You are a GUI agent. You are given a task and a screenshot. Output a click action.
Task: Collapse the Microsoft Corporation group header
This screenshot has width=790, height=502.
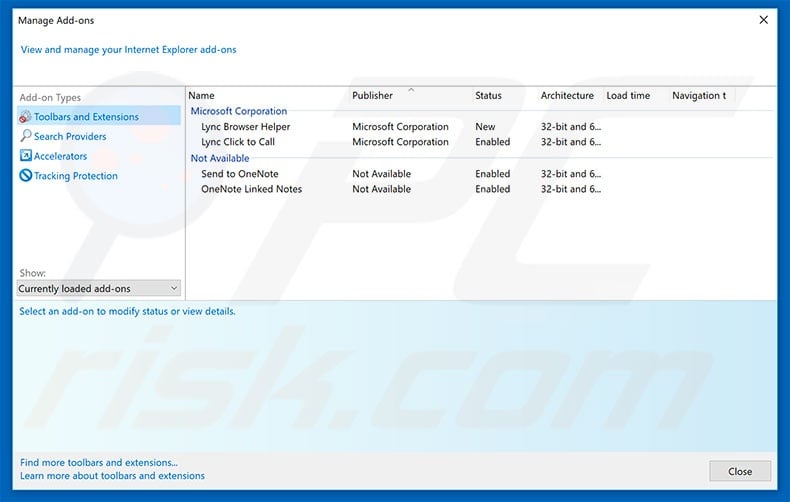[239, 111]
